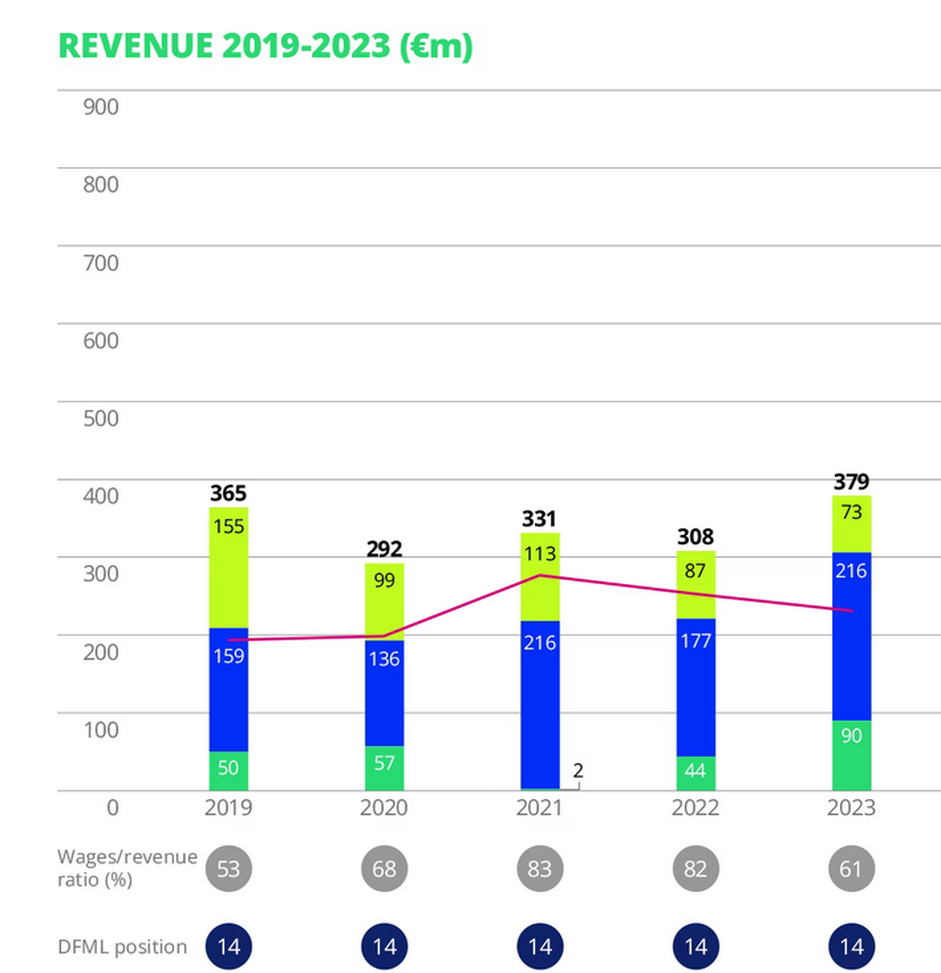Select the DFML position circle under 2019
This screenshot has width=941, height=973.
click(x=229, y=946)
